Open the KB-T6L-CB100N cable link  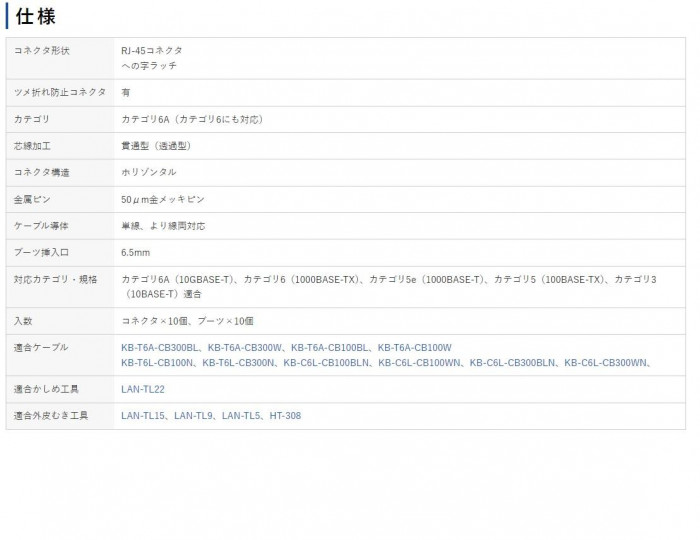[157, 363]
